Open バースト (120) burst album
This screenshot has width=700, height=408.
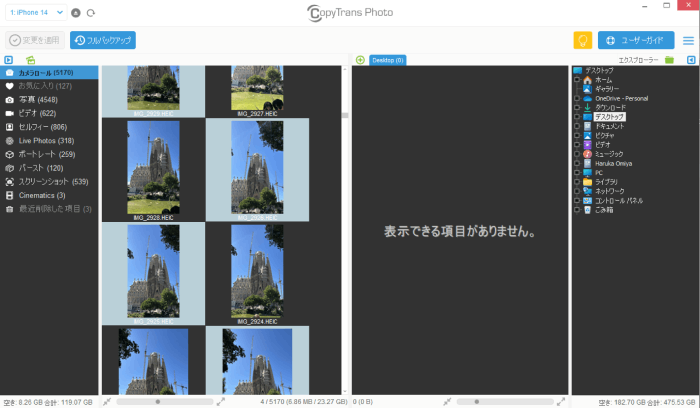[x=49, y=168]
